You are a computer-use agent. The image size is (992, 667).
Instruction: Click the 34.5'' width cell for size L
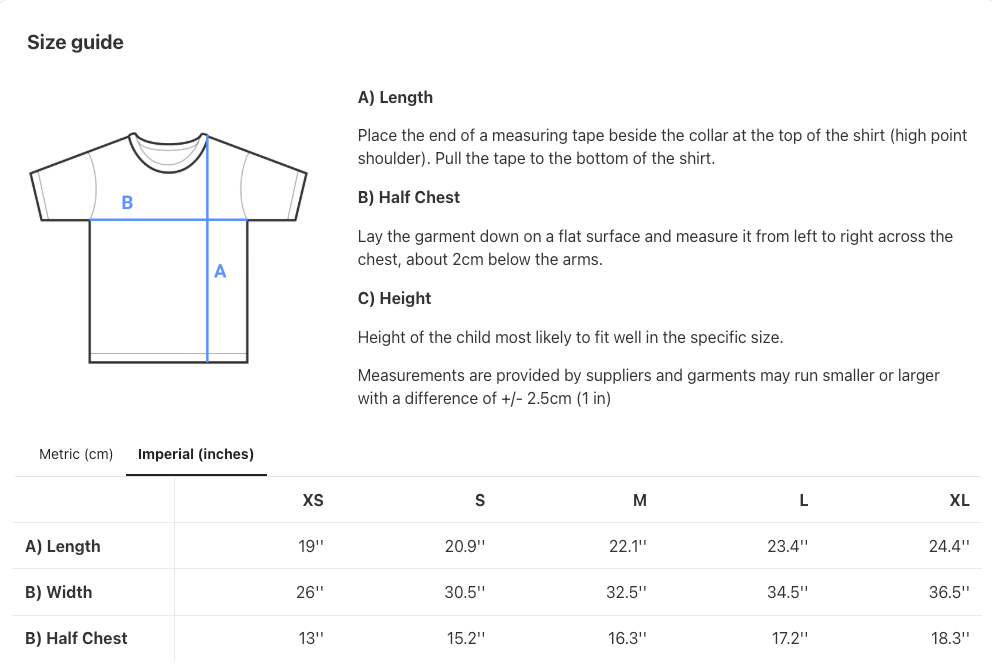click(787, 592)
